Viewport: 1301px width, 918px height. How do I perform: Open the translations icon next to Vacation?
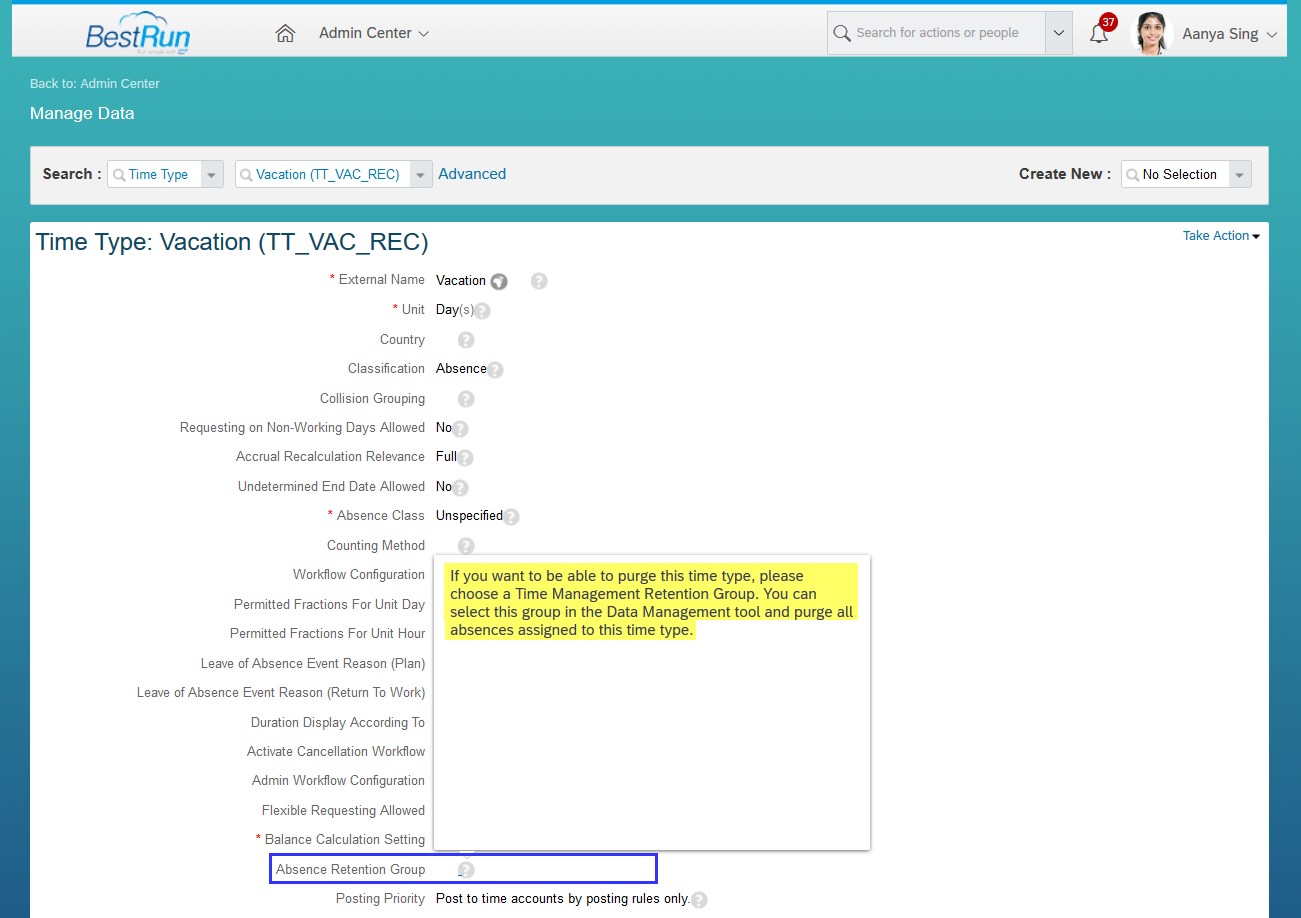pos(499,282)
